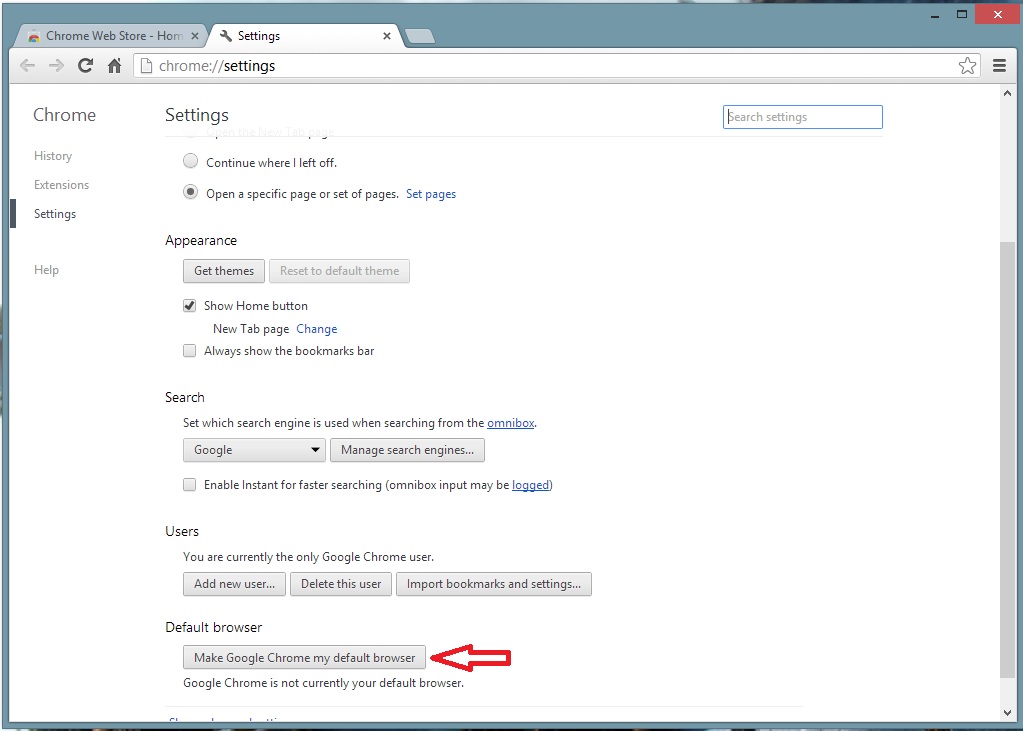Go back using the back arrow

(27, 65)
